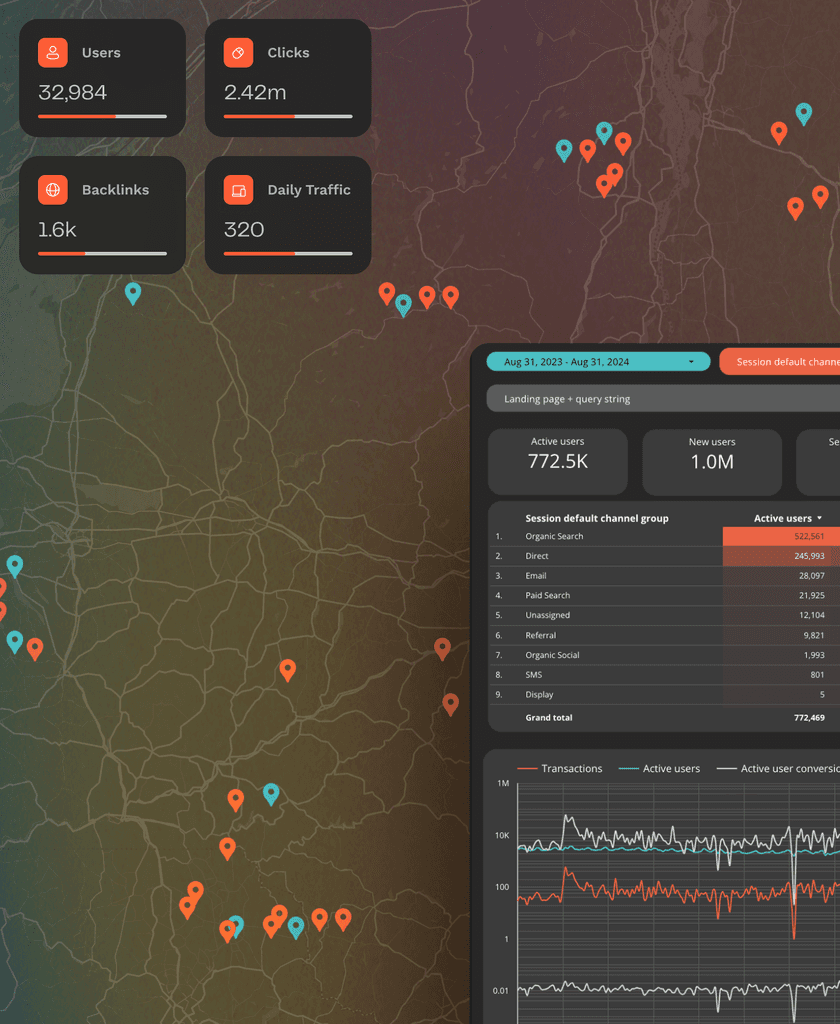Click the lone orange pin in the map center
The image size is (840, 1024).
[x=287, y=670]
